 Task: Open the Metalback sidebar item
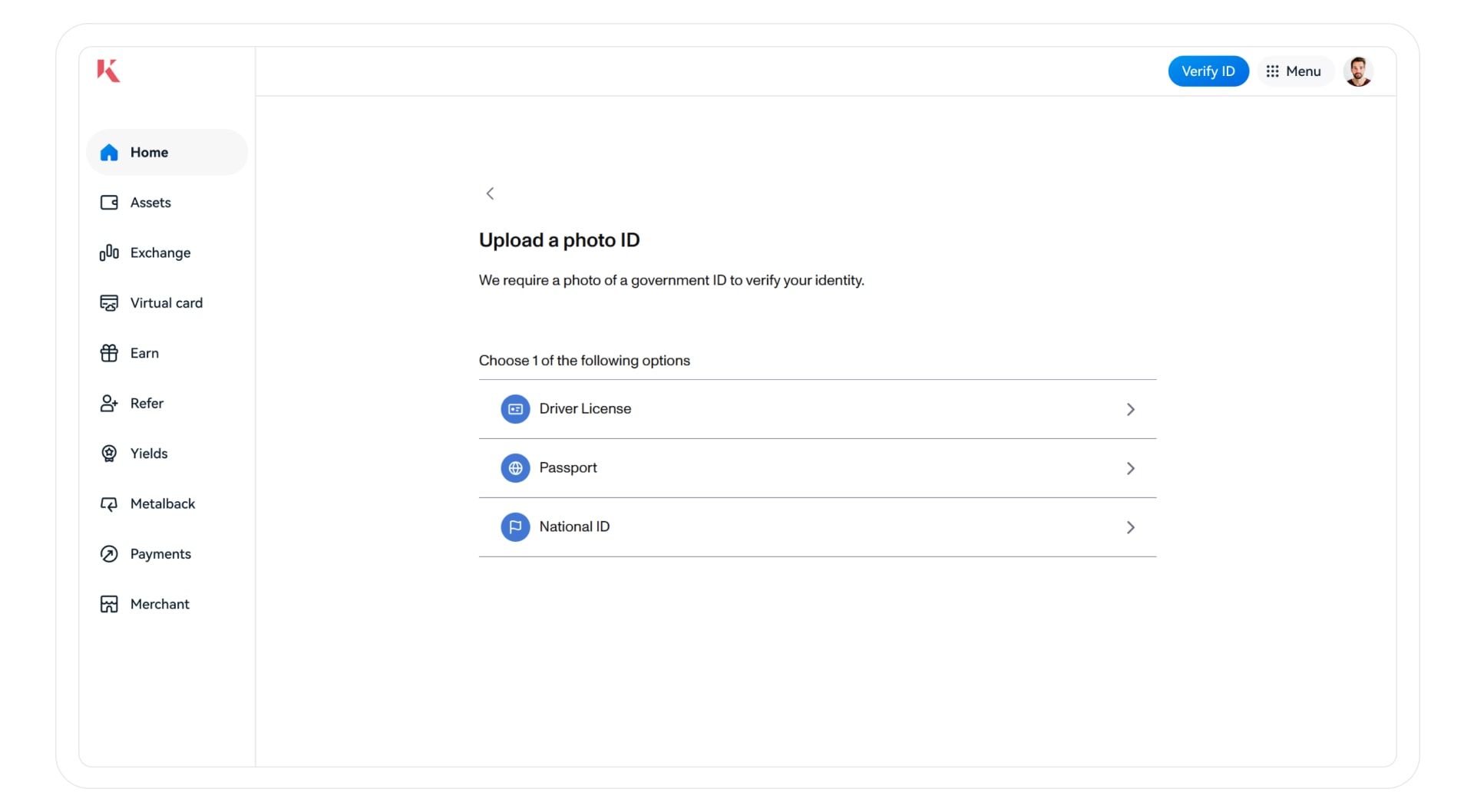tap(167, 504)
